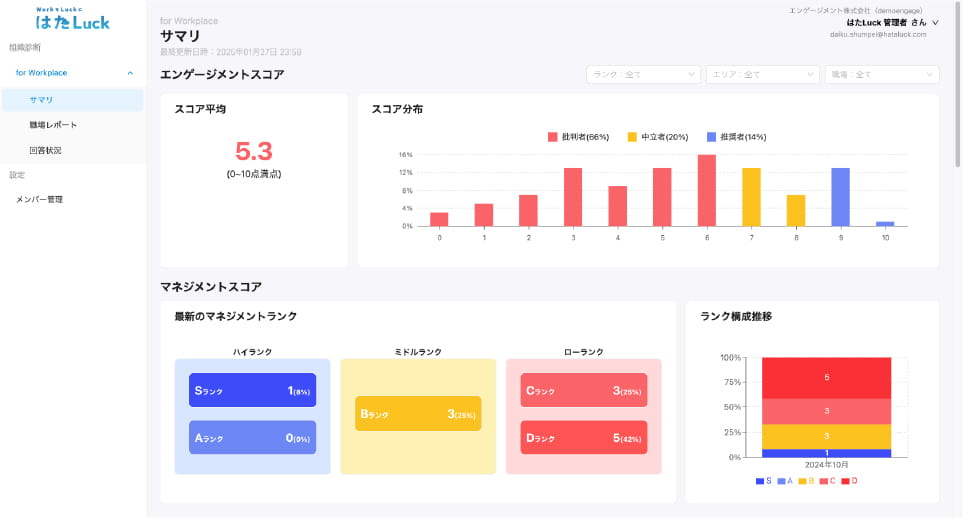Image resolution: width=962 pixels, height=518 pixels.
Task: Click the 2024年10月 axis label
Action: pyautogui.click(x=826, y=465)
